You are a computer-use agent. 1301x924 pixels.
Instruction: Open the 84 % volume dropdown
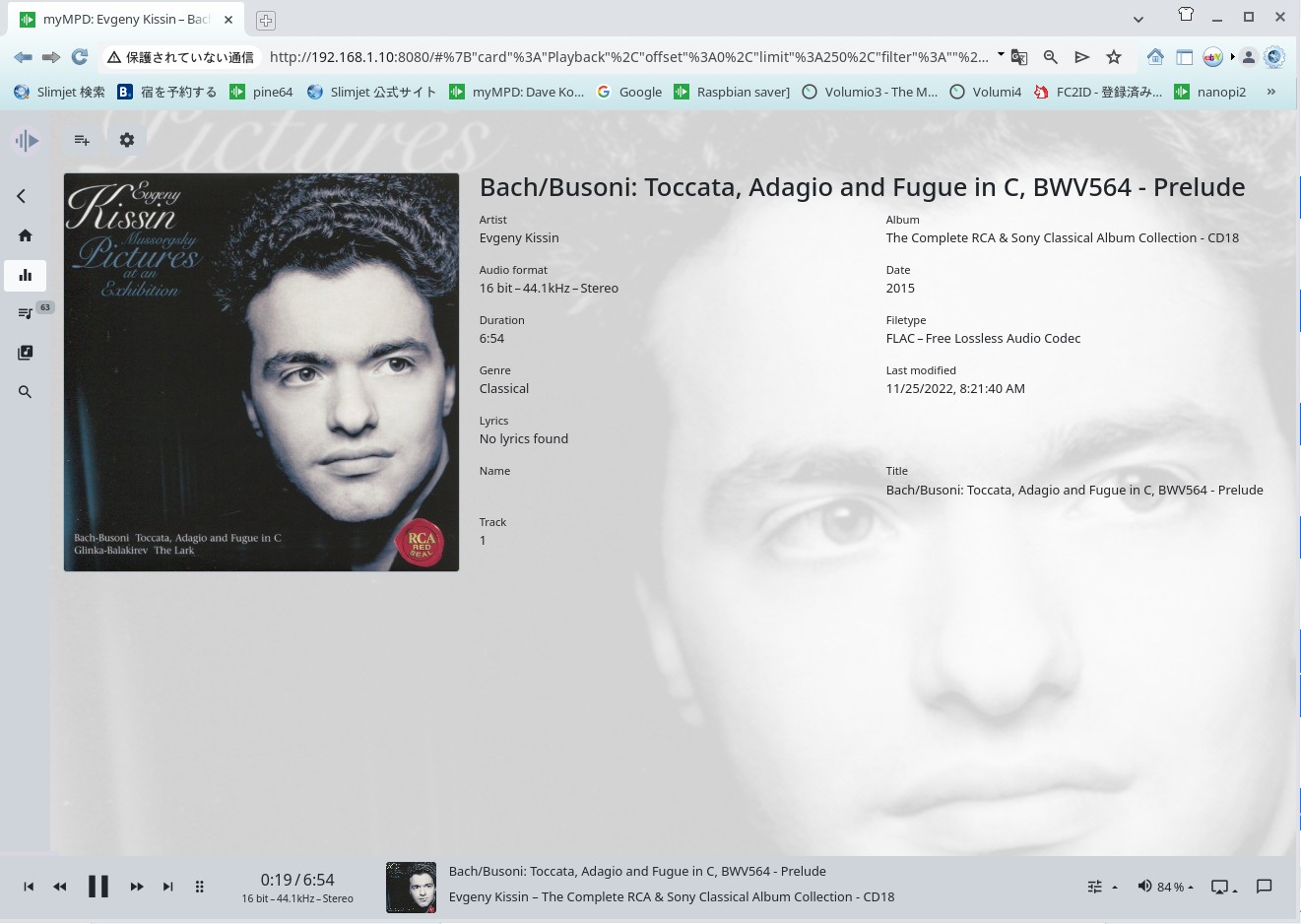(x=1166, y=887)
